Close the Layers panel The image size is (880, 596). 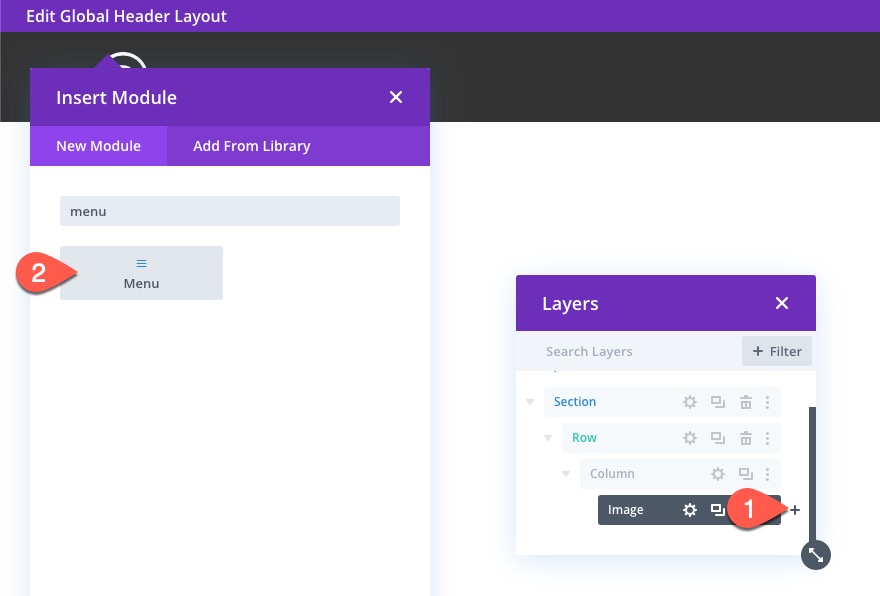[x=781, y=303]
